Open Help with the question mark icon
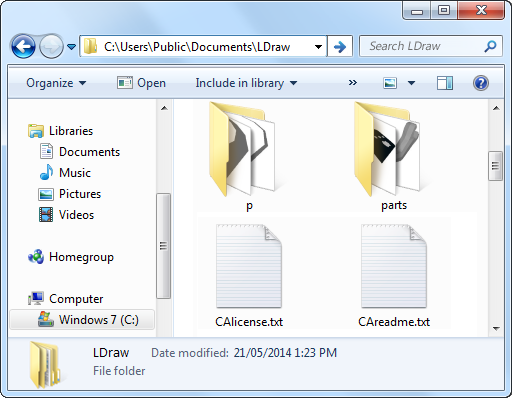The height and width of the screenshot is (398, 512). click(481, 83)
